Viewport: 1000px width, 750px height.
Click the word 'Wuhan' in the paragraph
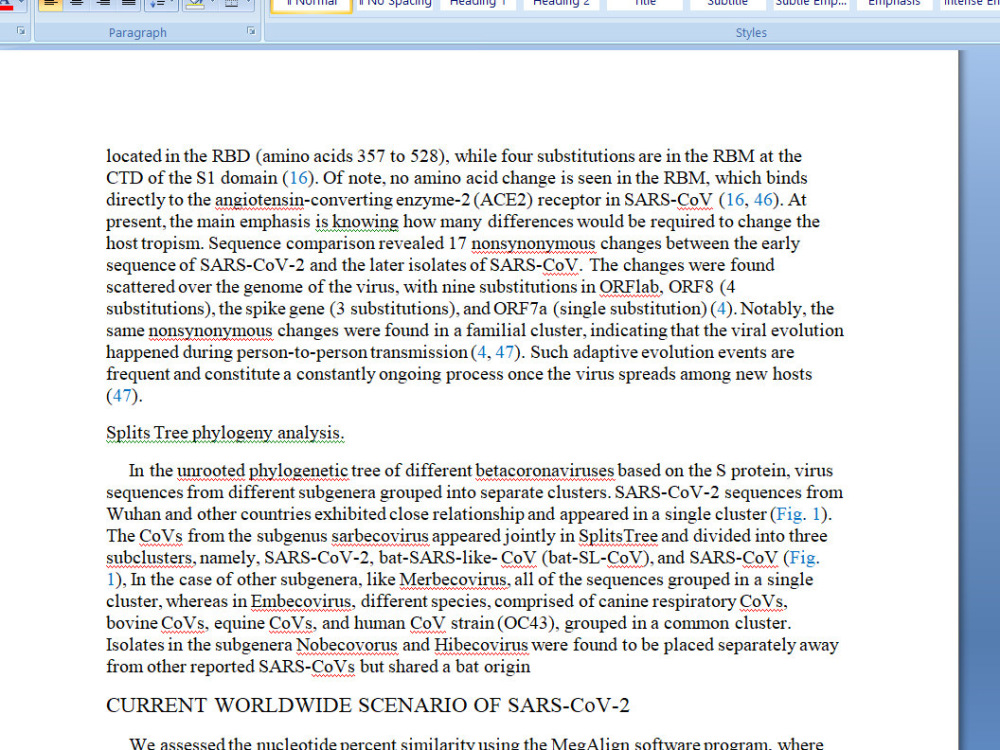(133, 514)
